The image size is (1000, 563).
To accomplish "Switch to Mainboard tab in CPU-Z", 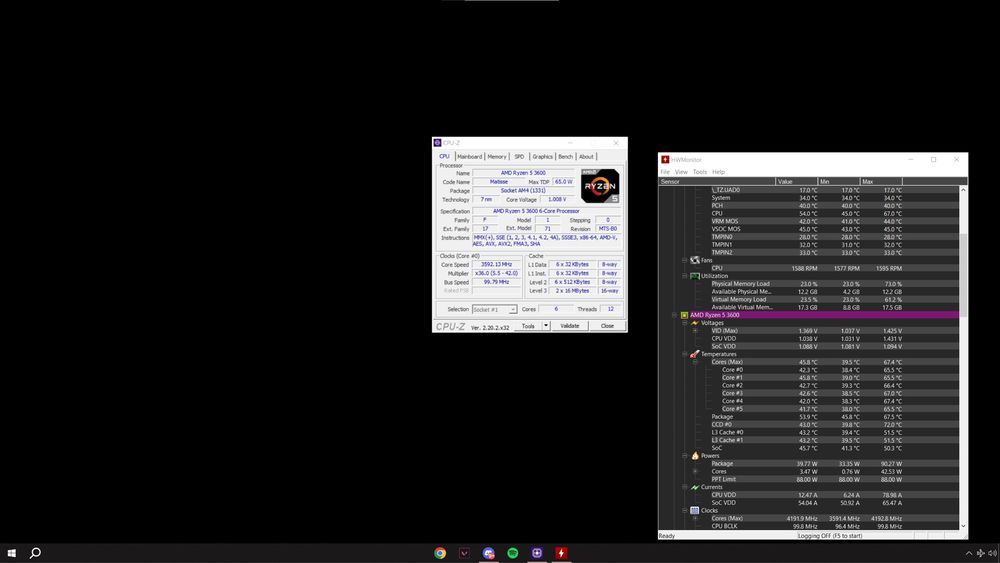I will [469, 156].
